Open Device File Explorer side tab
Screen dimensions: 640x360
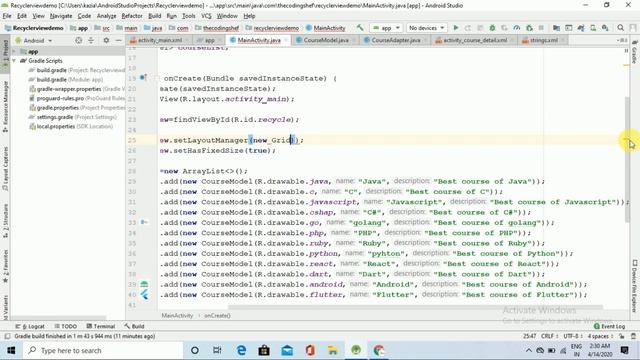point(635,286)
